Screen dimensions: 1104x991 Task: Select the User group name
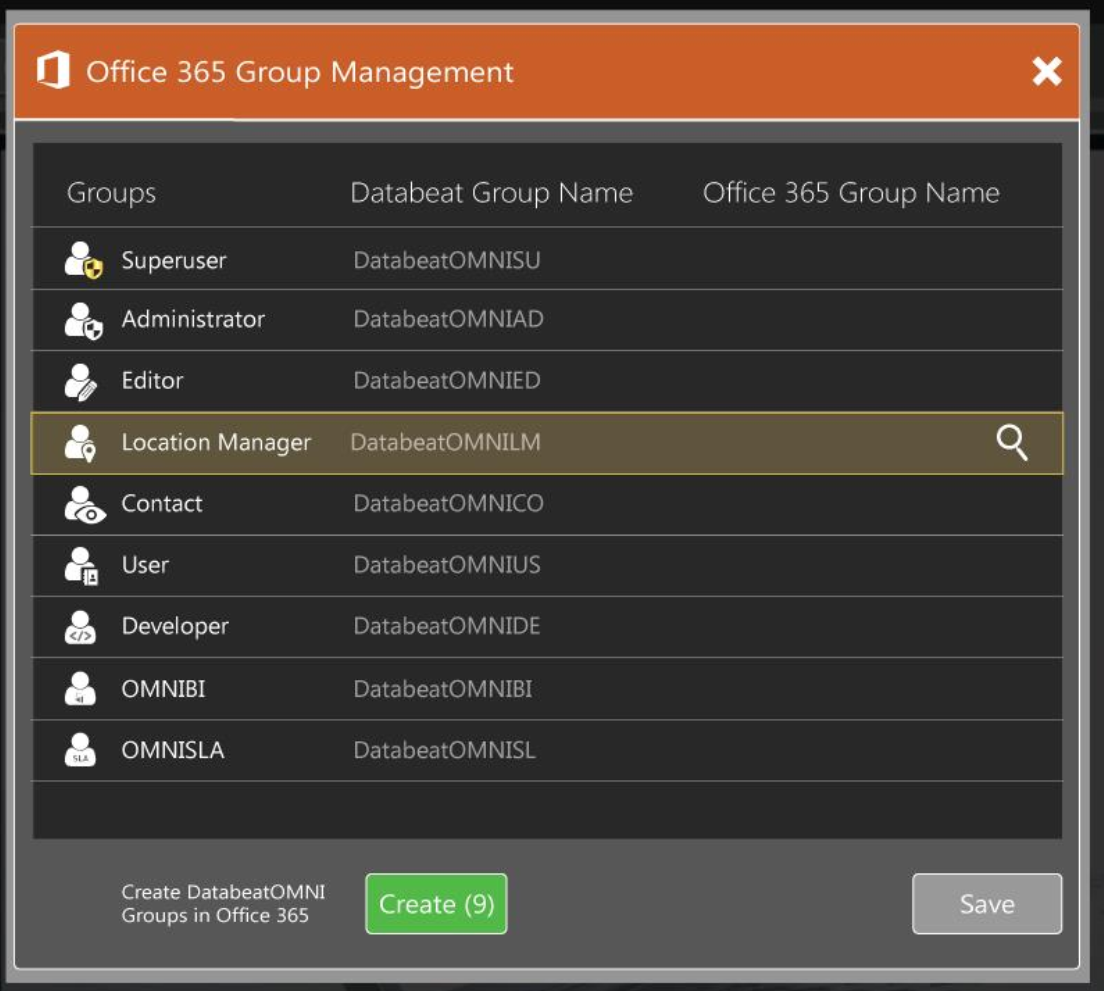pyautogui.click(x=145, y=565)
